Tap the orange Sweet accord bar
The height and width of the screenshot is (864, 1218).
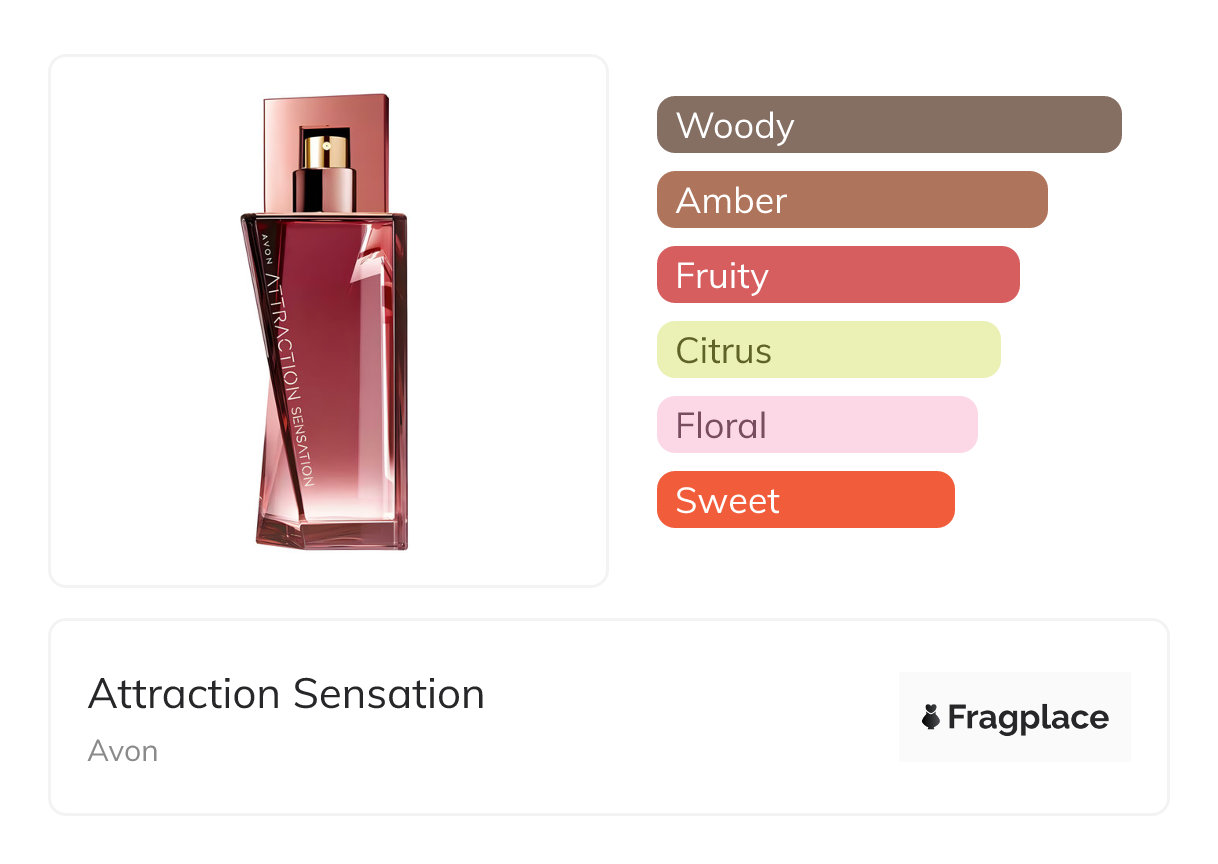coord(805,500)
